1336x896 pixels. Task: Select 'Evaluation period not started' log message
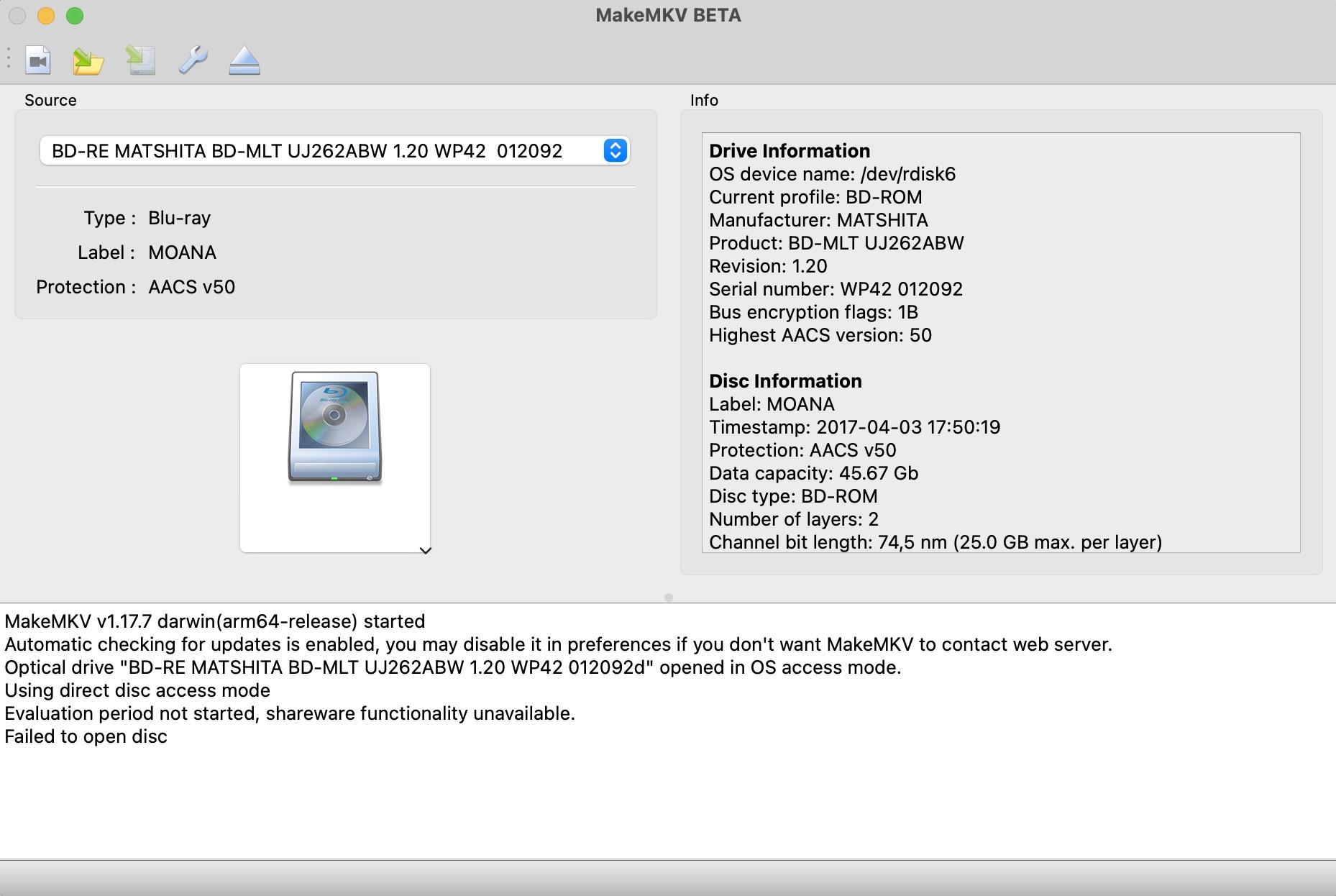pyautogui.click(x=290, y=713)
